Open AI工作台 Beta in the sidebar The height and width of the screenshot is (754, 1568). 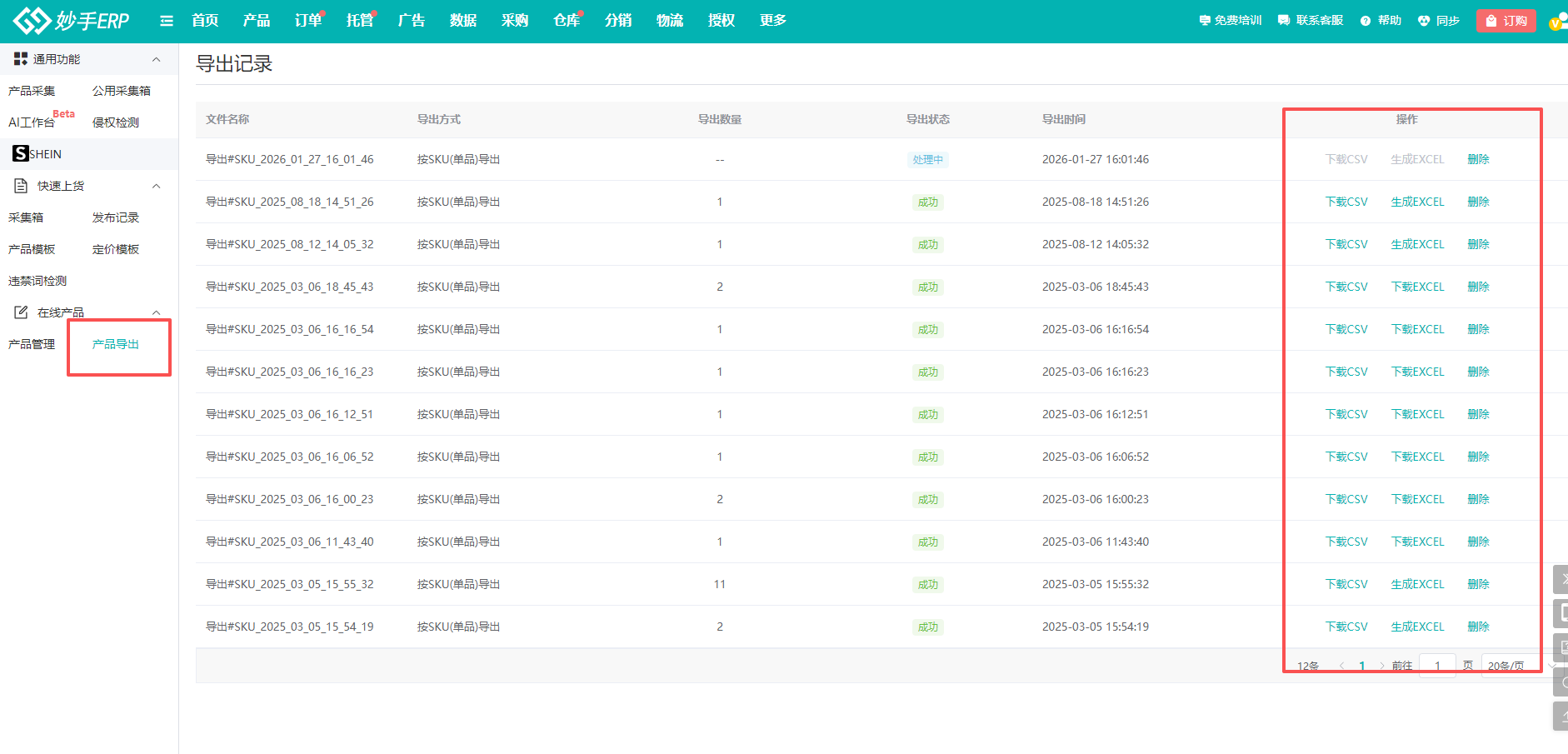coord(32,122)
